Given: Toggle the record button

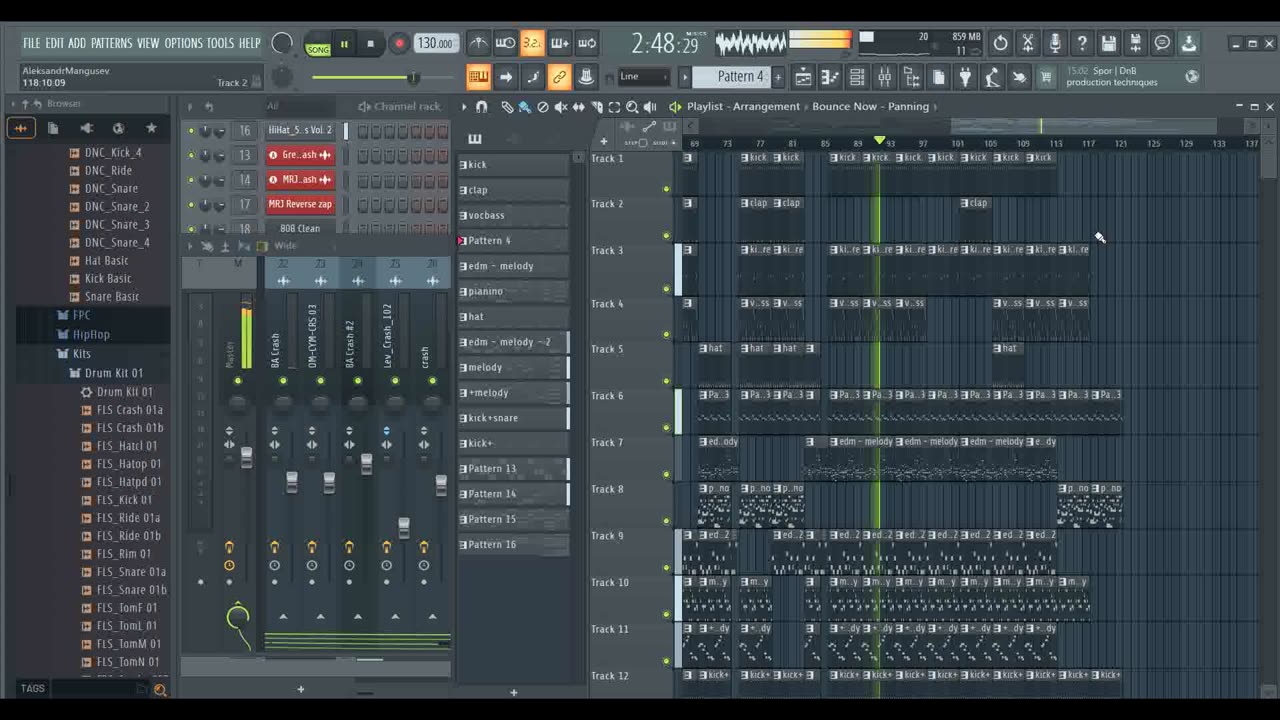Looking at the screenshot, I should click(x=398, y=43).
